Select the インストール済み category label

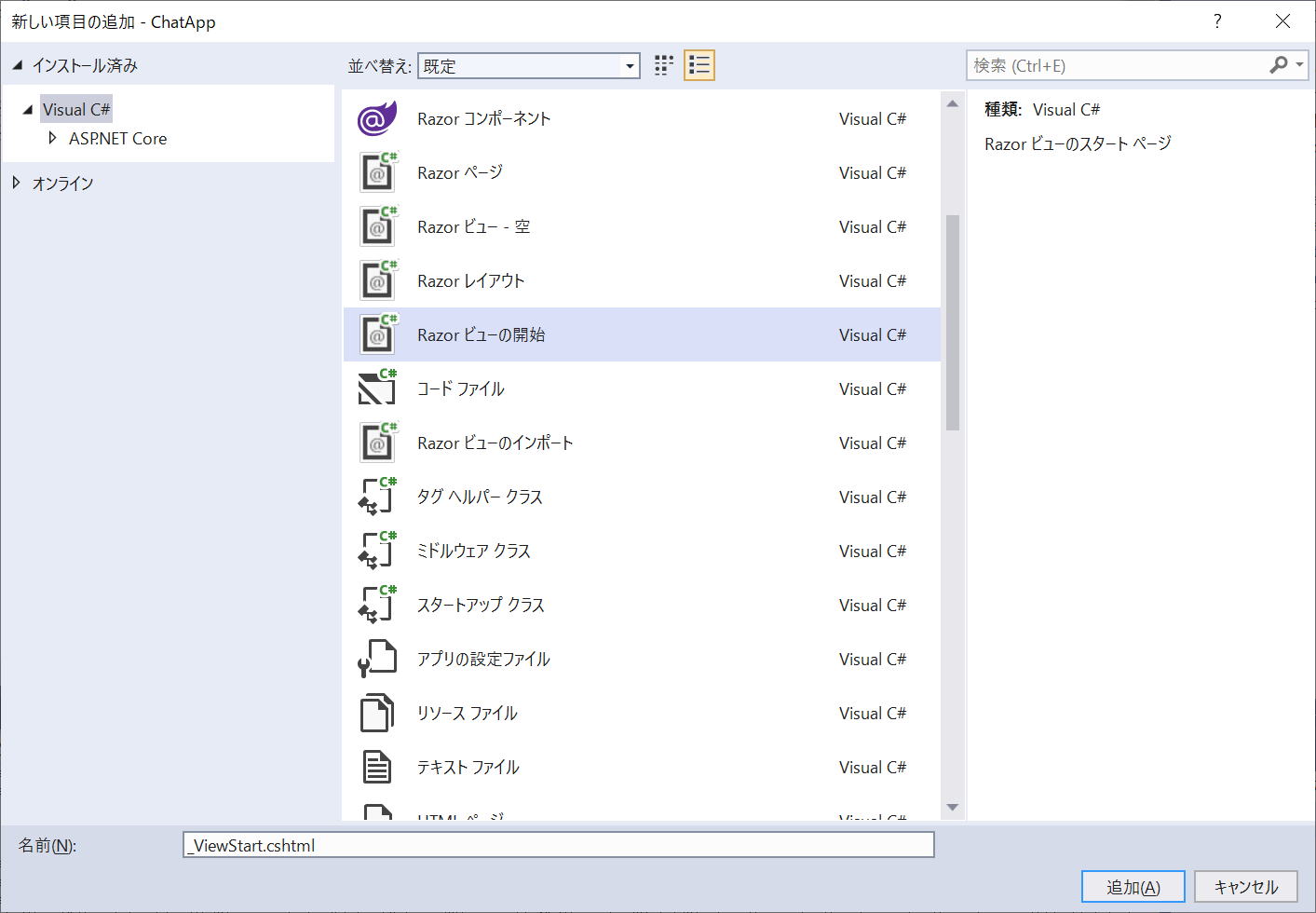tap(85, 65)
